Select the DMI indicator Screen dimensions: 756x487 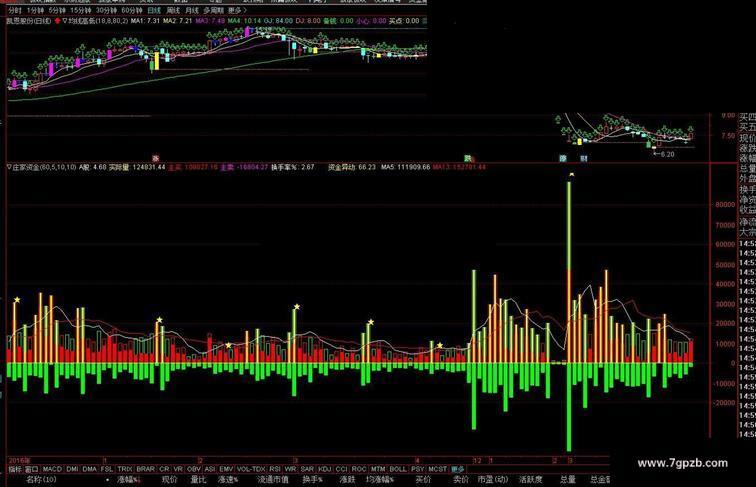(x=72, y=469)
